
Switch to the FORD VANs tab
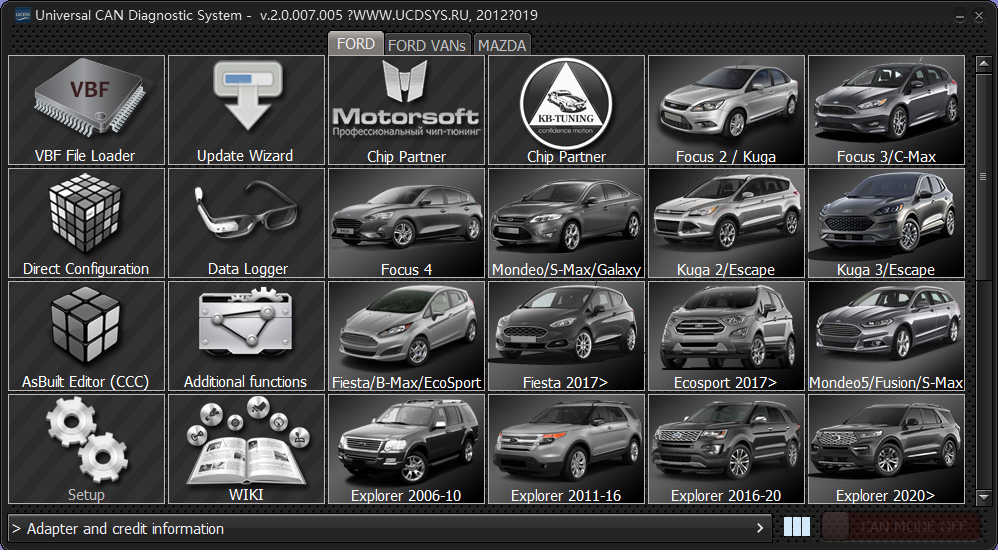tap(427, 45)
